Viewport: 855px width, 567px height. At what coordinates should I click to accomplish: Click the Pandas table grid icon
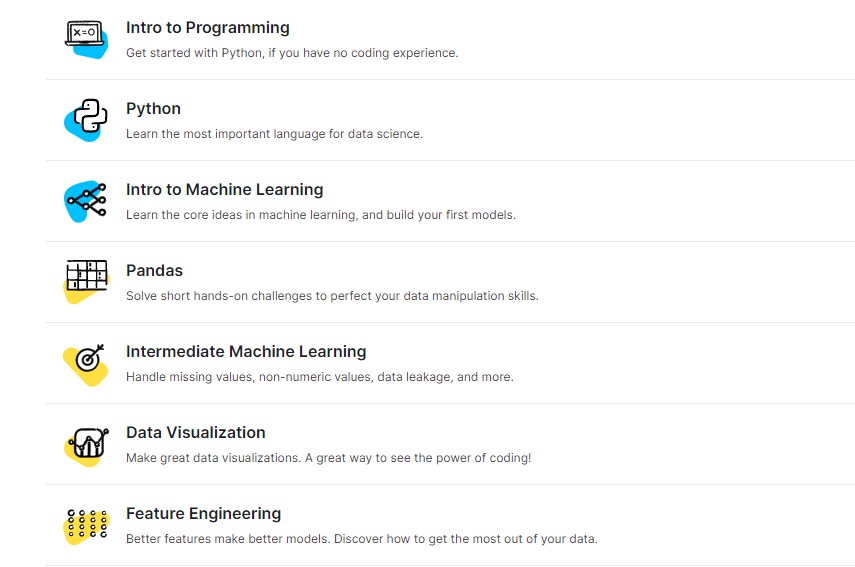click(86, 282)
